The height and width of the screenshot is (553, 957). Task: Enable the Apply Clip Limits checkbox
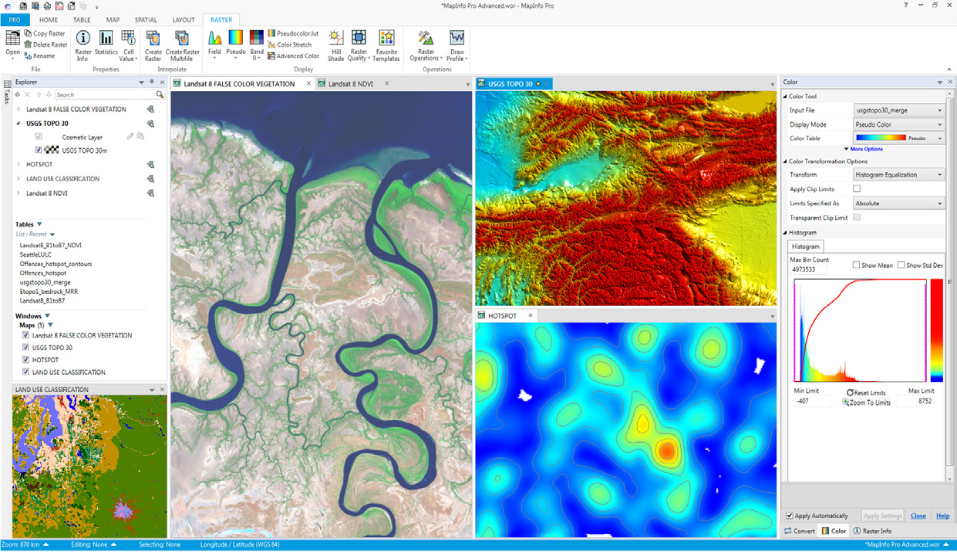click(857, 189)
